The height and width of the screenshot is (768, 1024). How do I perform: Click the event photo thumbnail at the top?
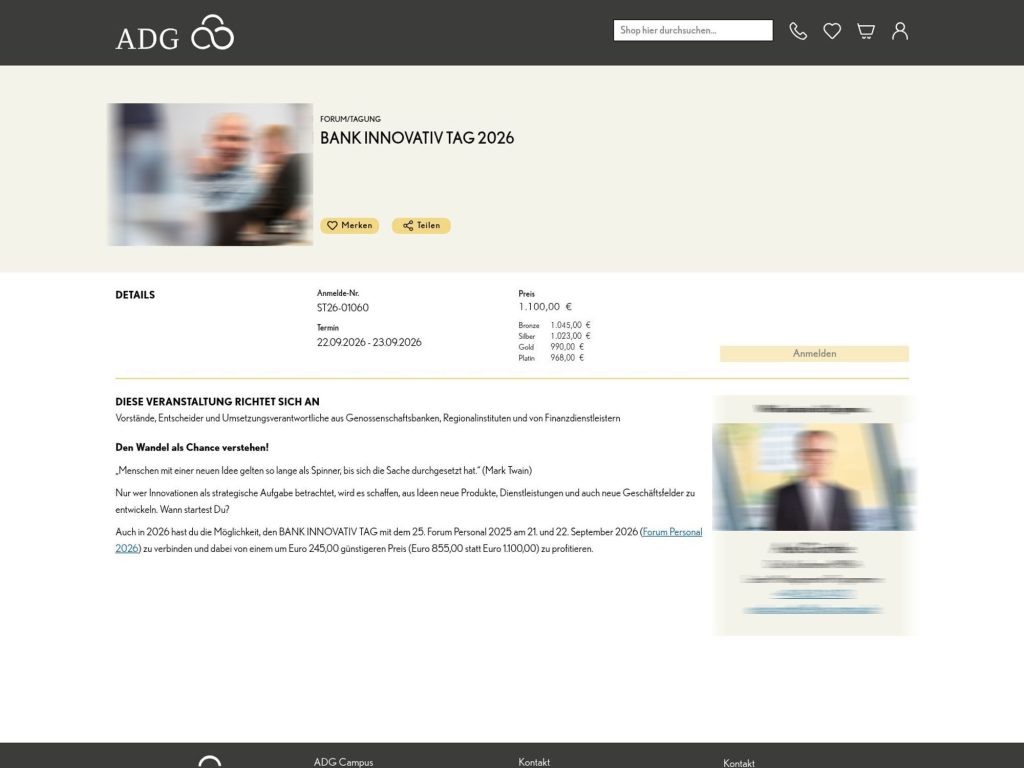[209, 173]
